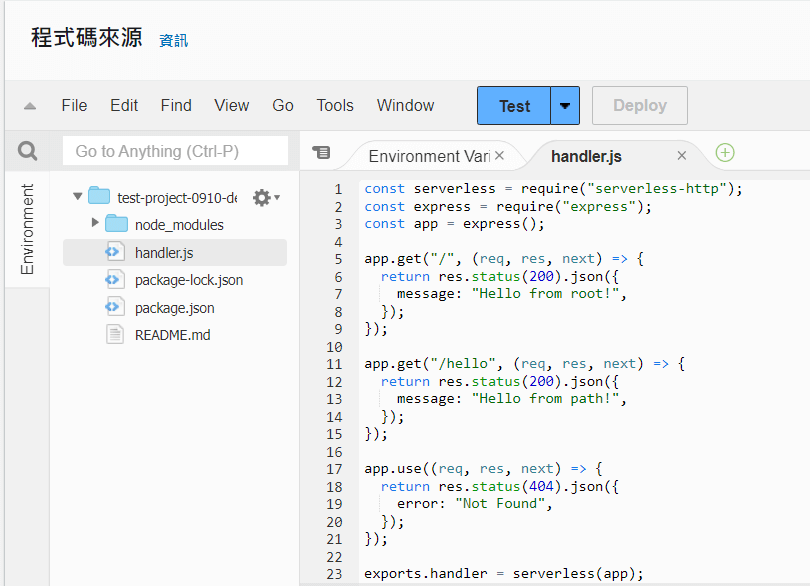Switch to Environment Variables tab
Image resolution: width=810 pixels, height=586 pixels.
coord(428,156)
